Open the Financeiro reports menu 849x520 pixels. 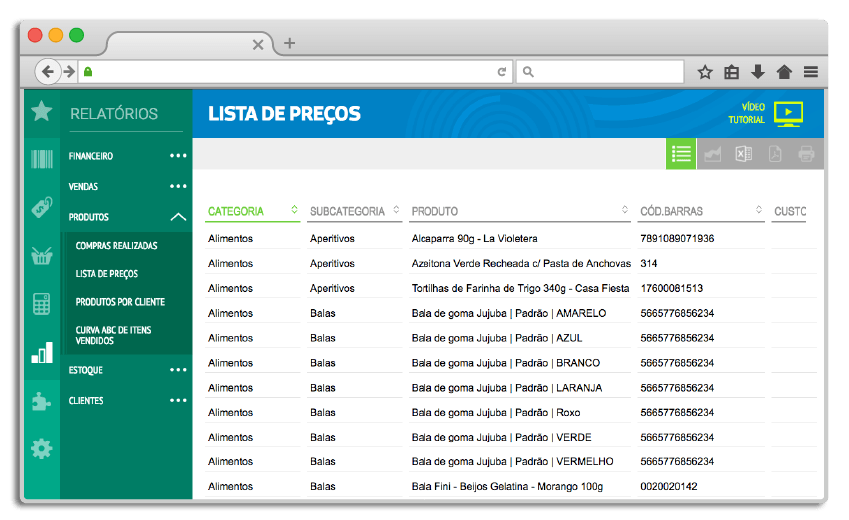(x=90, y=156)
